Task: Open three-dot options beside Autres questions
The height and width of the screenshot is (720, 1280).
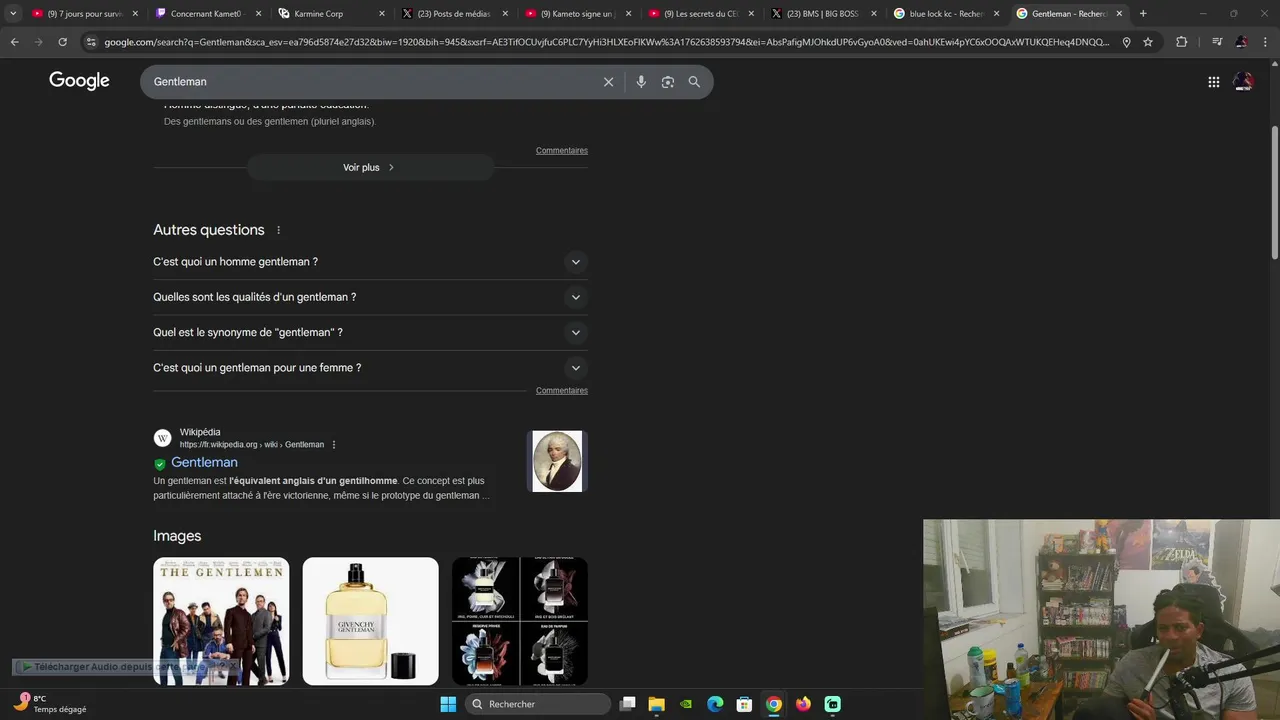Action: pos(279,230)
